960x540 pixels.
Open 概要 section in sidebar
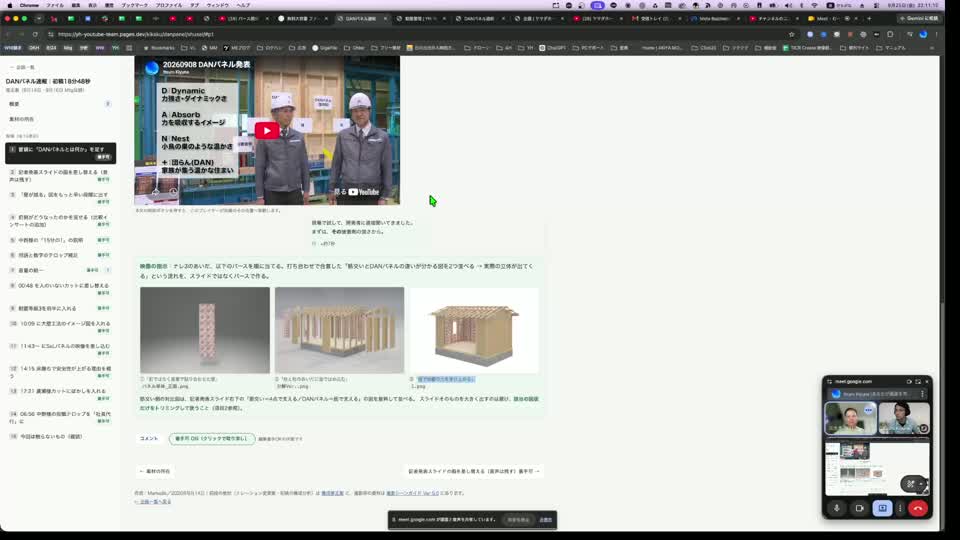[59, 104]
